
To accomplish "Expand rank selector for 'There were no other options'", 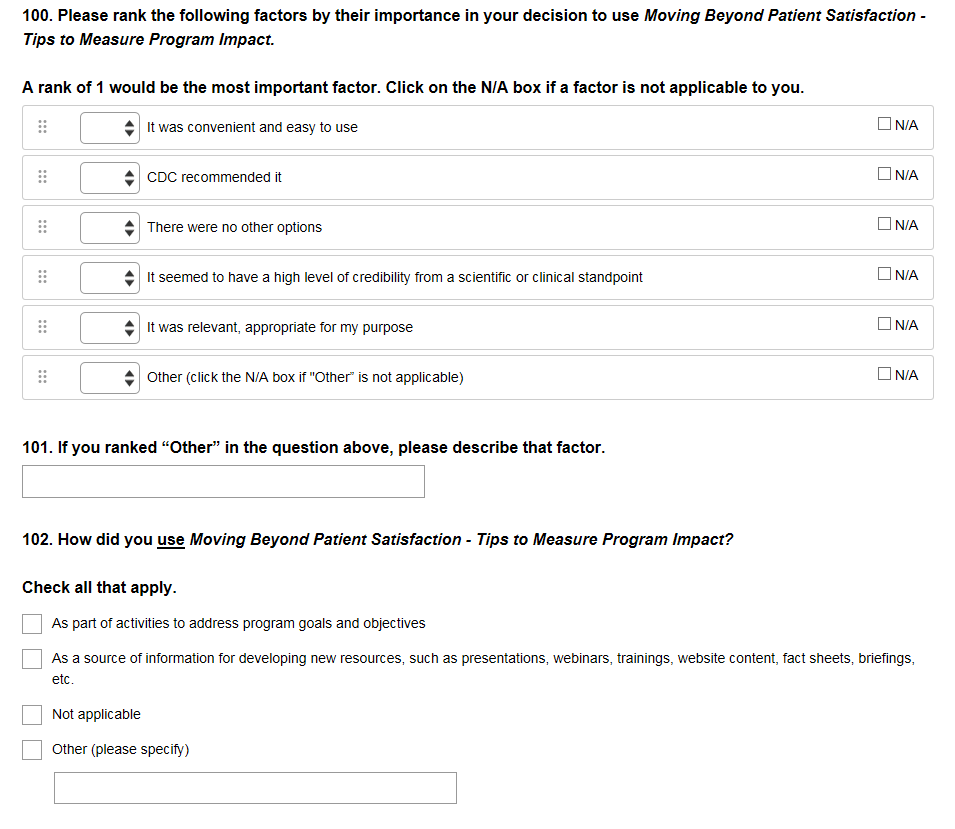I will coord(110,227).
